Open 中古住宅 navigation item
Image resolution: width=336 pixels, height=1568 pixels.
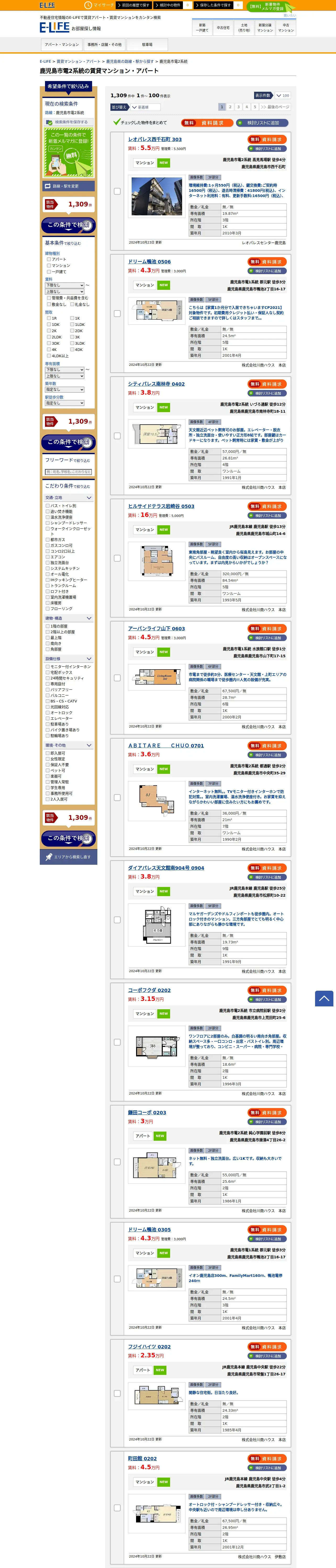[223, 27]
